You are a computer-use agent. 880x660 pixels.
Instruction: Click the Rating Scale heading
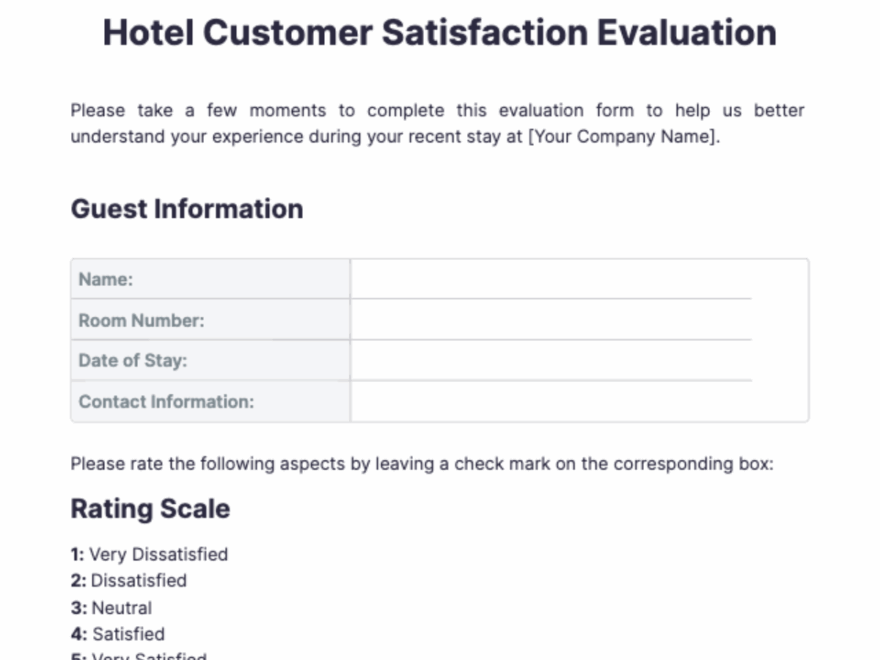150,509
